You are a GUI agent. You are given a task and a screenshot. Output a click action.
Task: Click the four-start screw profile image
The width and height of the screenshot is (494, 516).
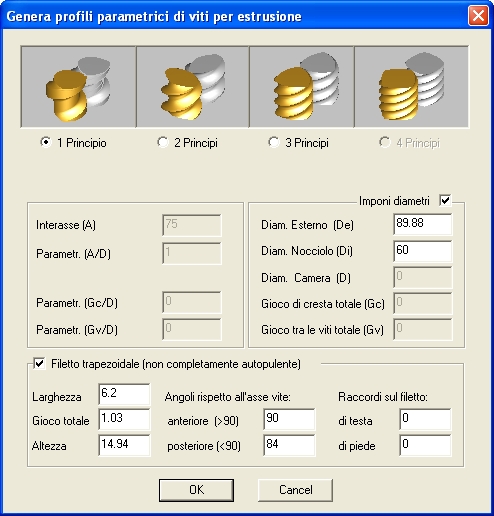411,87
